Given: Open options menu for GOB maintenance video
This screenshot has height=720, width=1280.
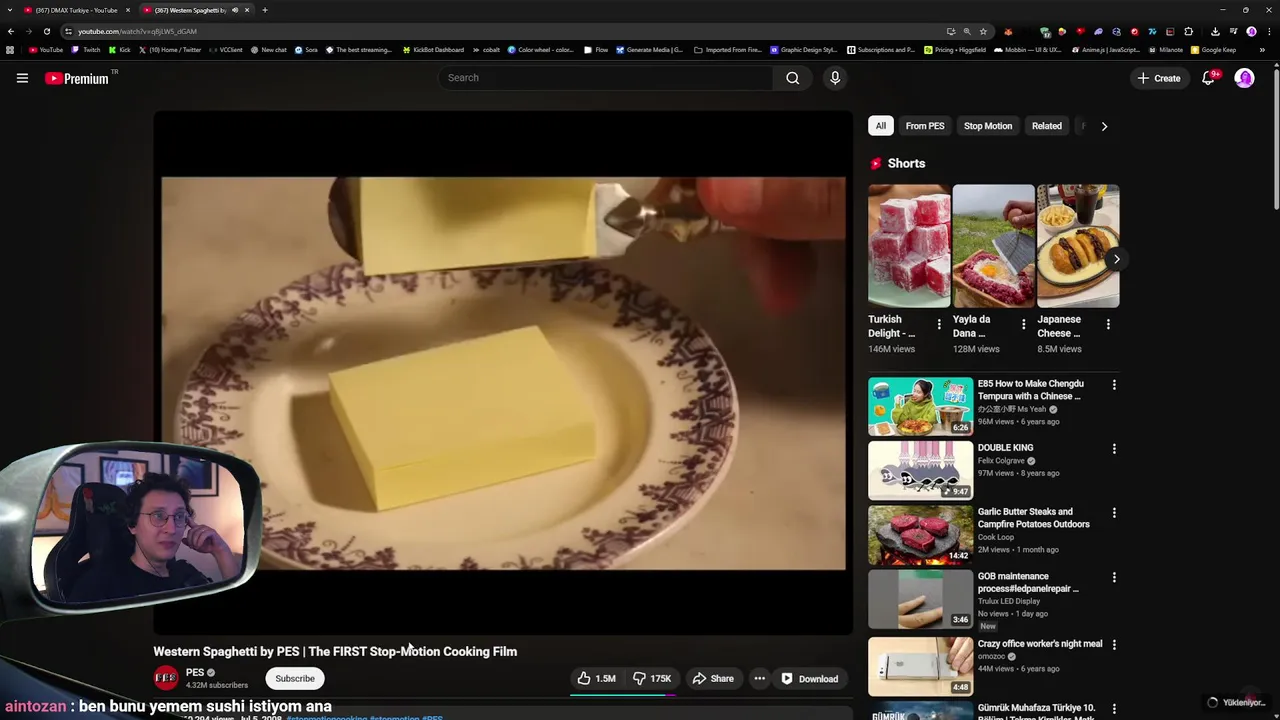Looking at the screenshot, I should (1114, 577).
